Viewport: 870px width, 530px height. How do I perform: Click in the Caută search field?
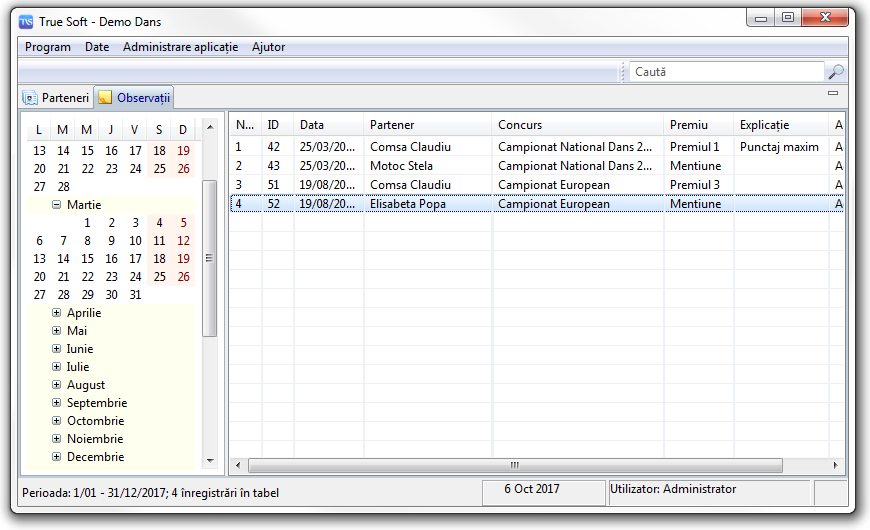[x=726, y=72]
